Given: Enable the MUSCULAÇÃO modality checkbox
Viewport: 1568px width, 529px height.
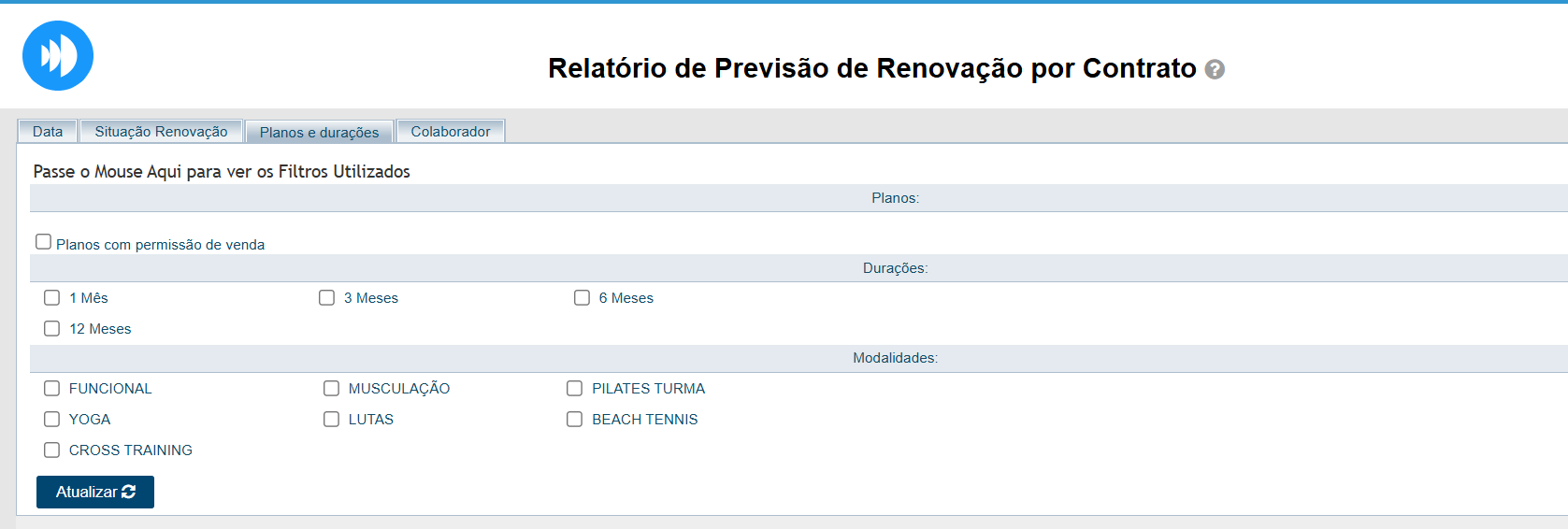Looking at the screenshot, I should click(x=331, y=389).
